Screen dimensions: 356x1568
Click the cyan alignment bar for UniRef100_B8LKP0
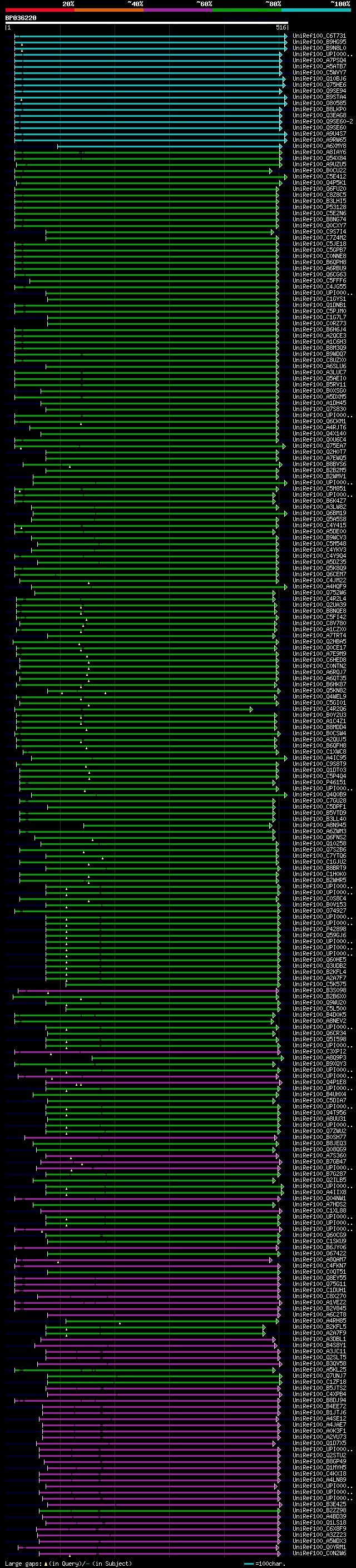click(149, 110)
